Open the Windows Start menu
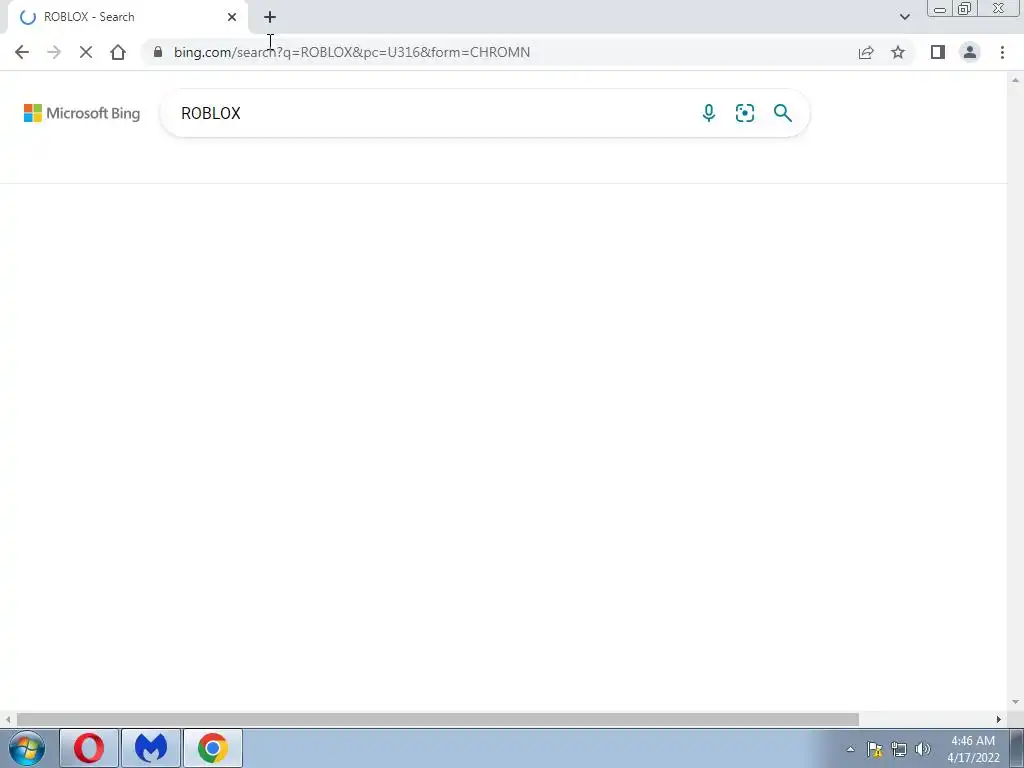Image resolution: width=1024 pixels, height=768 pixels. (x=27, y=748)
